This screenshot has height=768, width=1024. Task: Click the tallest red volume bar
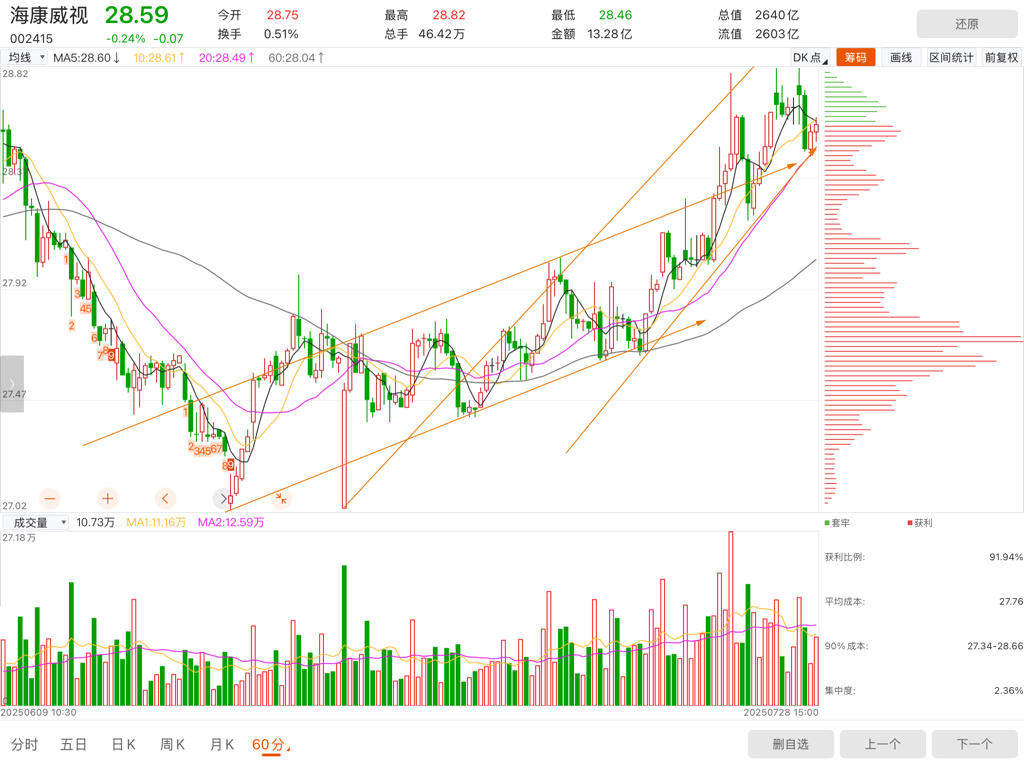[731, 618]
